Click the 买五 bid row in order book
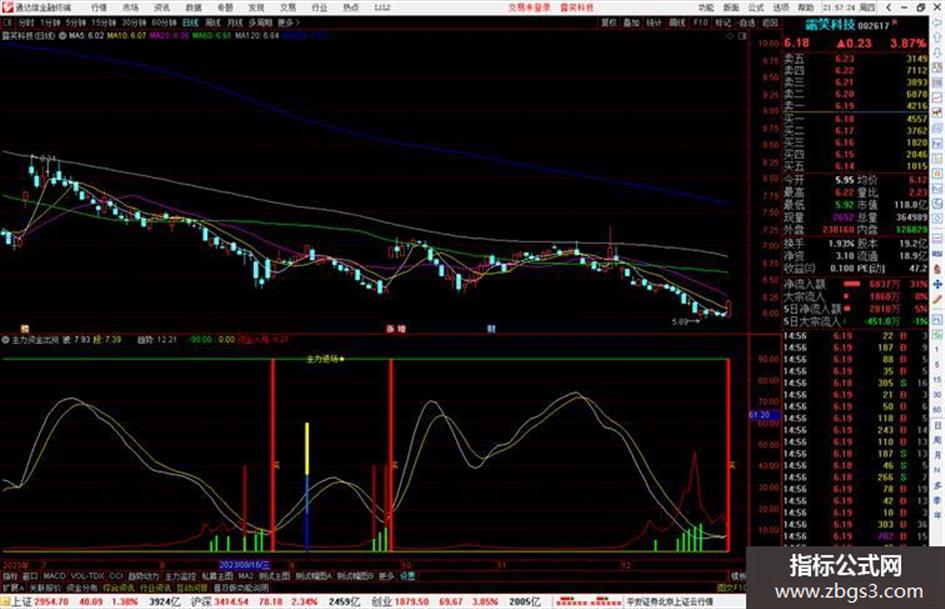 [x=855, y=166]
